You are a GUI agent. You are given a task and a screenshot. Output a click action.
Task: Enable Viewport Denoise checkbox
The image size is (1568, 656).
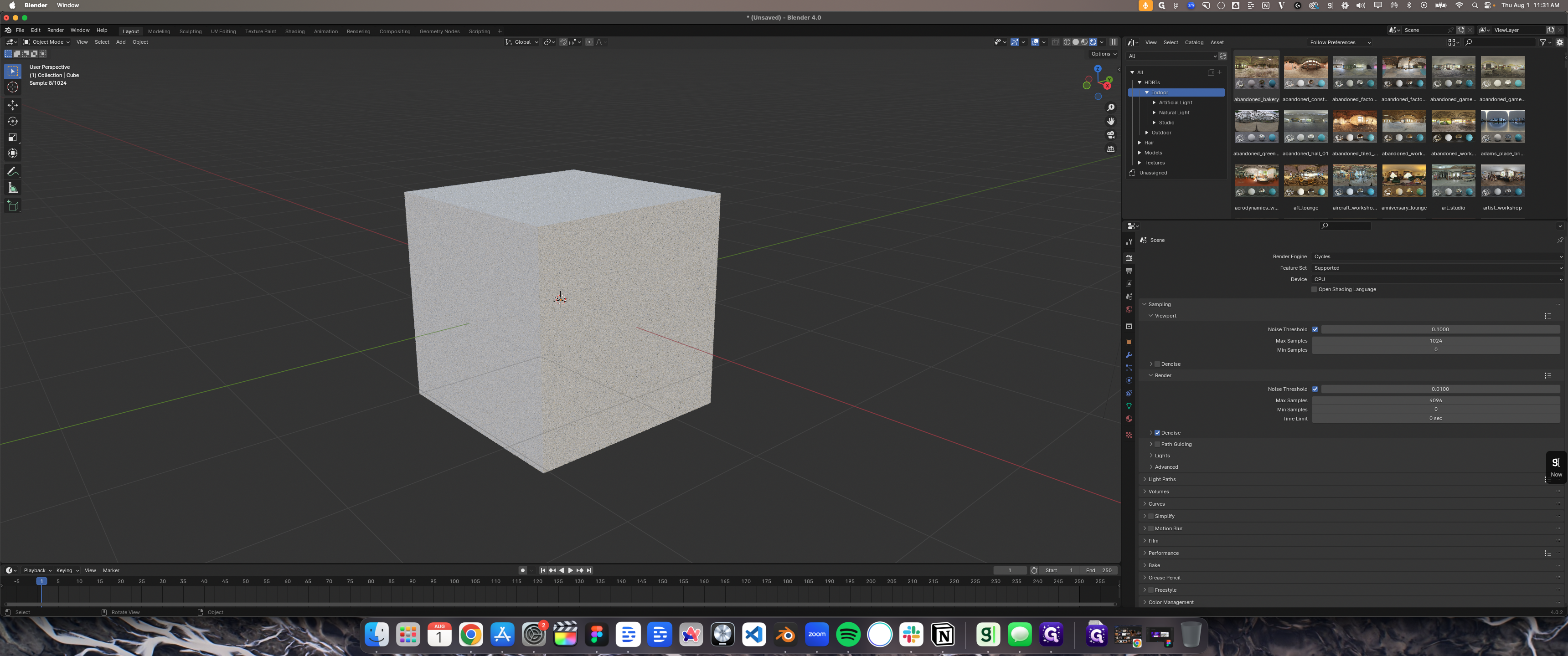(1157, 364)
